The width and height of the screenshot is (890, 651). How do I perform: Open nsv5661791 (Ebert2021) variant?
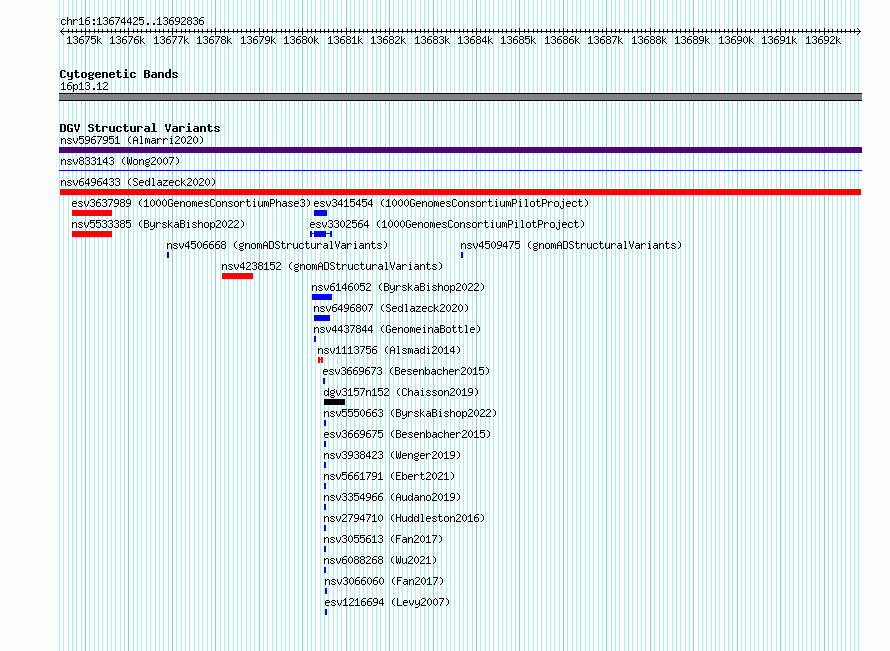(x=389, y=476)
